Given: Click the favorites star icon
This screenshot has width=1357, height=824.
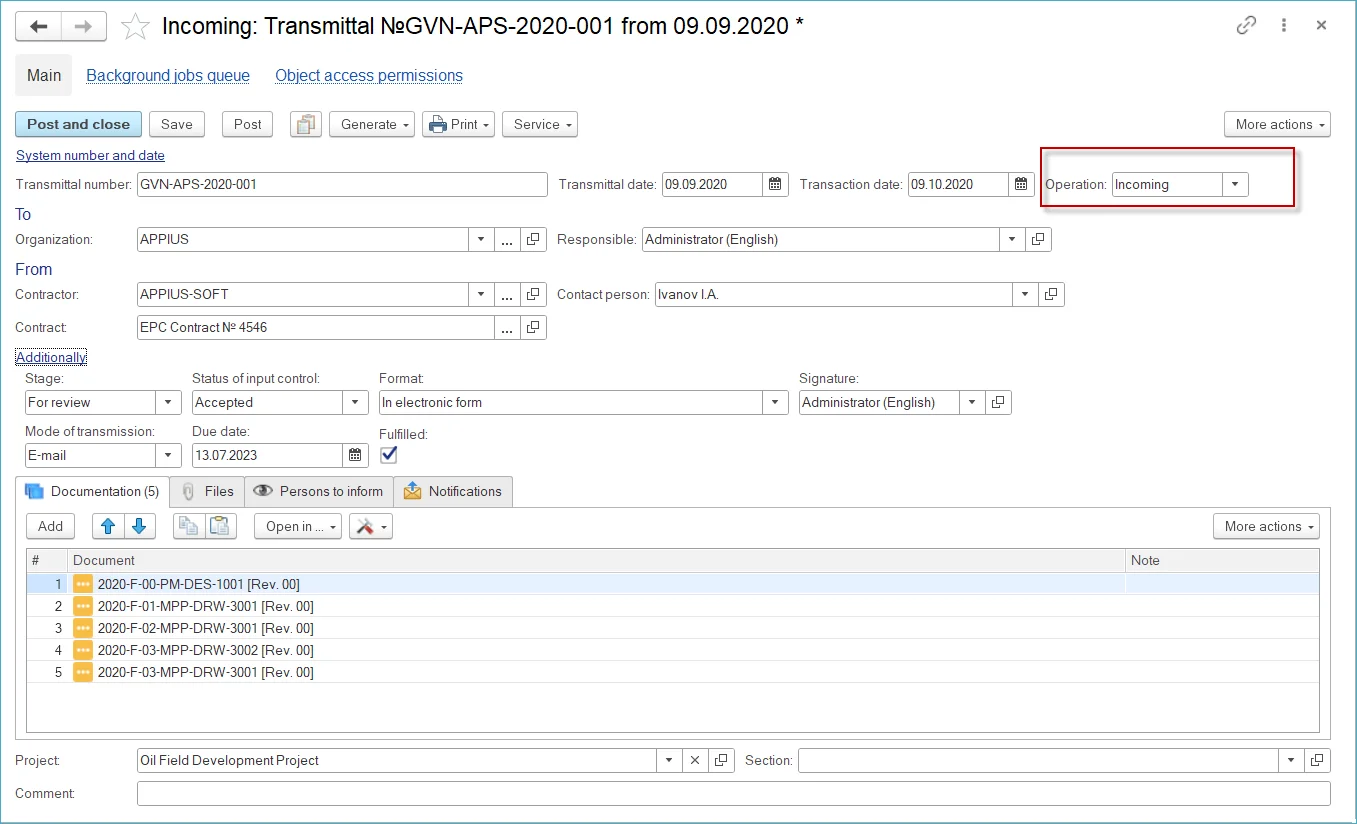Looking at the screenshot, I should (135, 26).
